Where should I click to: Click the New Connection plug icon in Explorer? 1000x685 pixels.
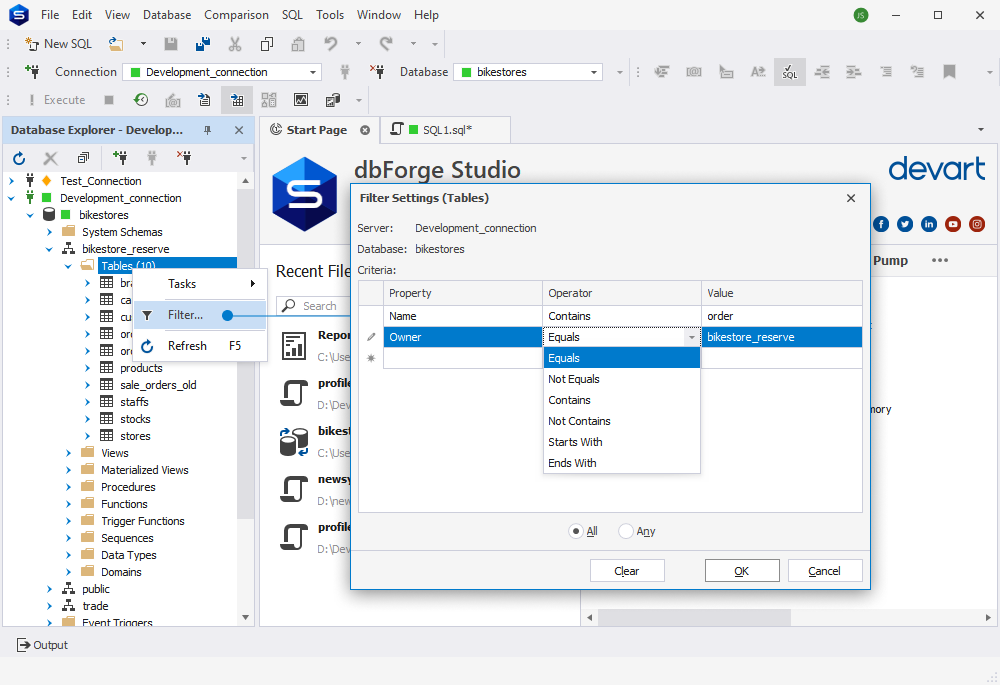point(119,158)
